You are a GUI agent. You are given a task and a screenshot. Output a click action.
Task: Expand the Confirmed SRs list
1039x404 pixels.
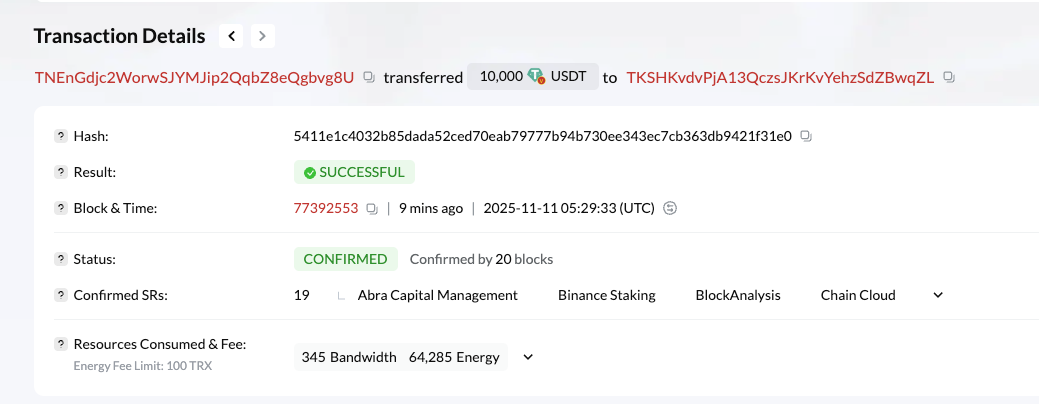point(938,296)
